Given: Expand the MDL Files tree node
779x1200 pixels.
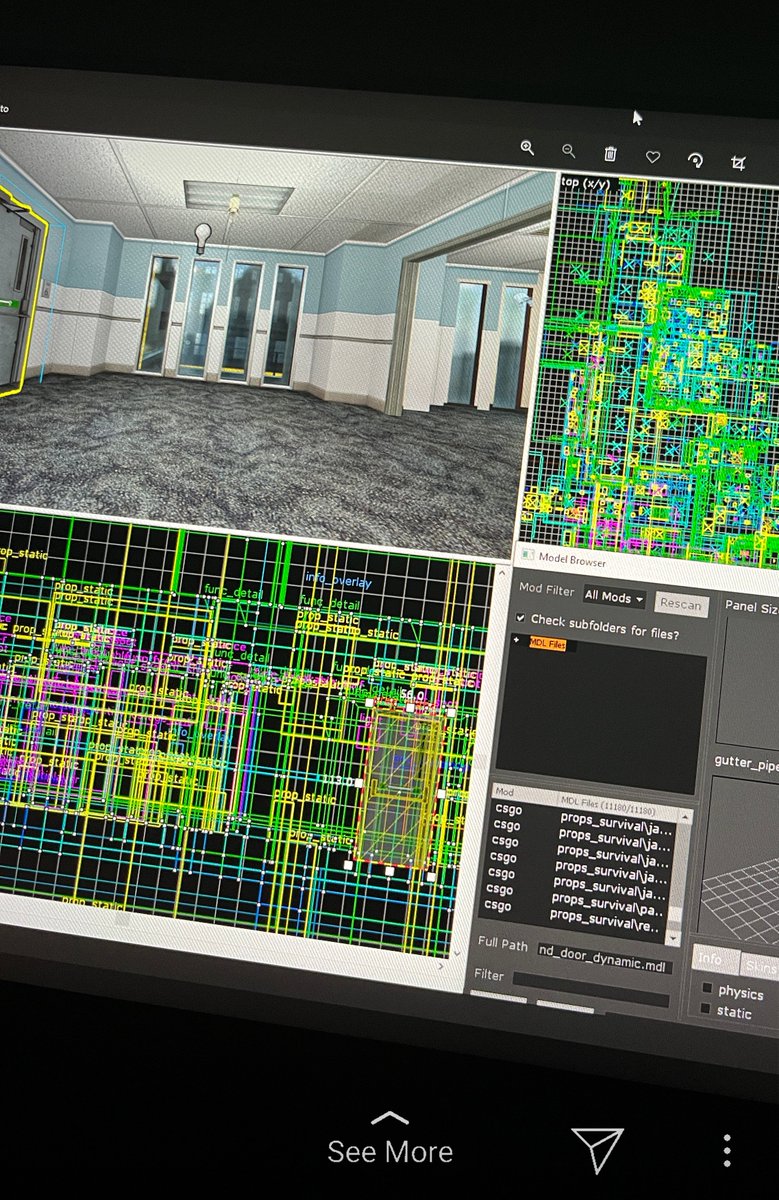Looking at the screenshot, I should [x=516, y=641].
